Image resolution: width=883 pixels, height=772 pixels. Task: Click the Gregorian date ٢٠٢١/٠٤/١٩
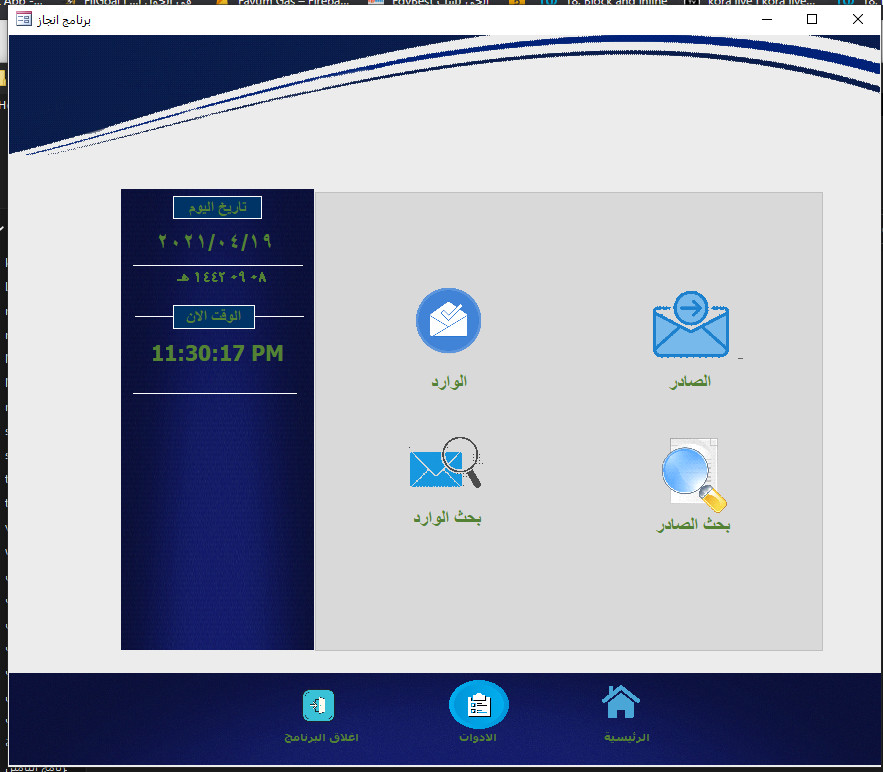[x=215, y=242]
